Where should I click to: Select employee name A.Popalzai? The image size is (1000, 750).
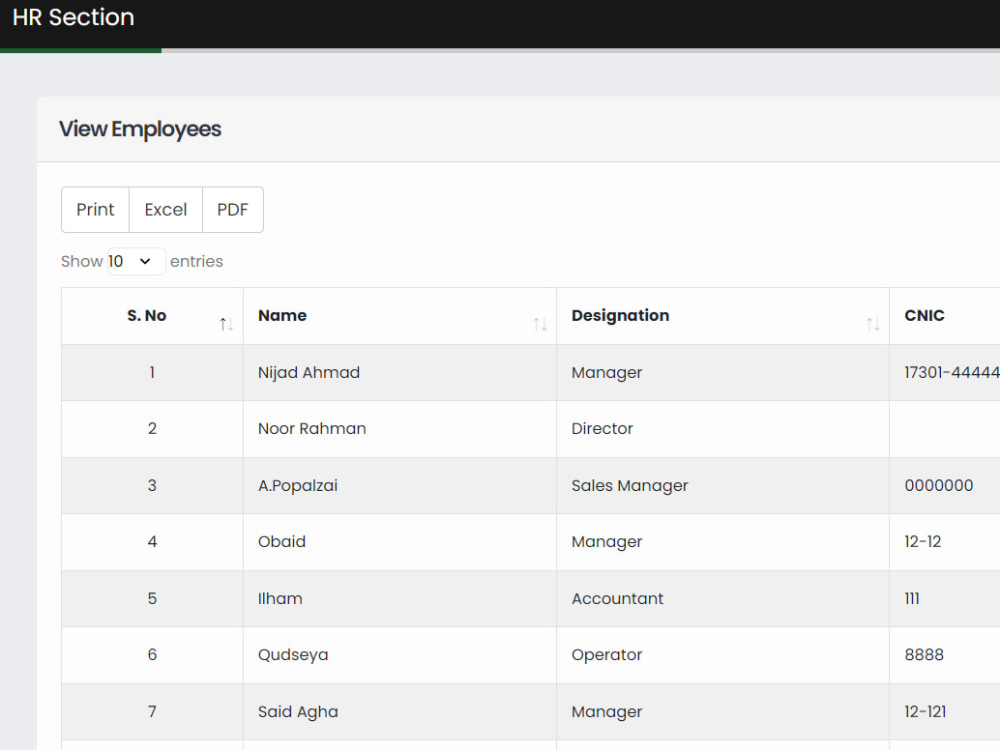[298, 485]
